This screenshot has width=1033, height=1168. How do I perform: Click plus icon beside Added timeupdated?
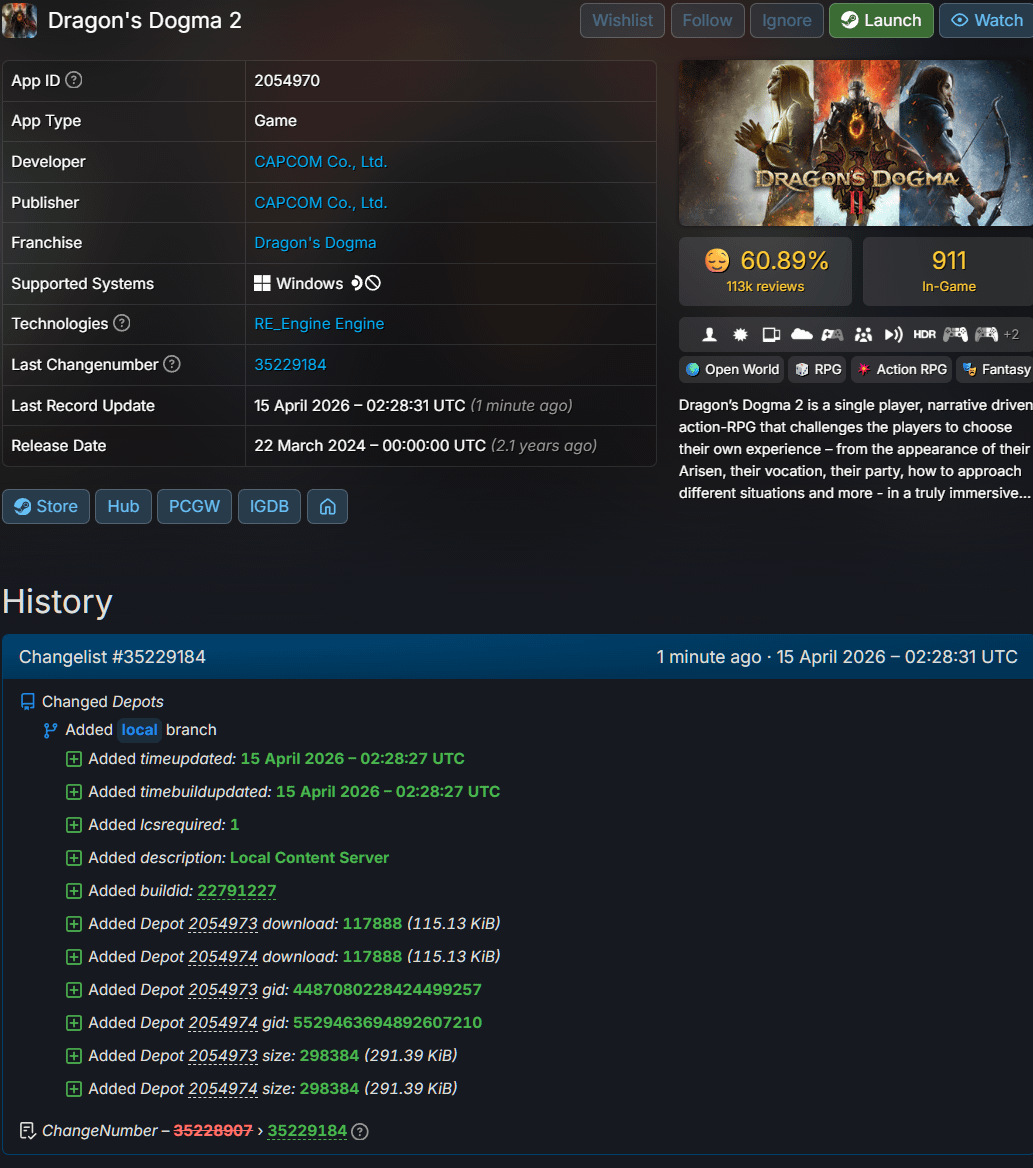coord(74,759)
